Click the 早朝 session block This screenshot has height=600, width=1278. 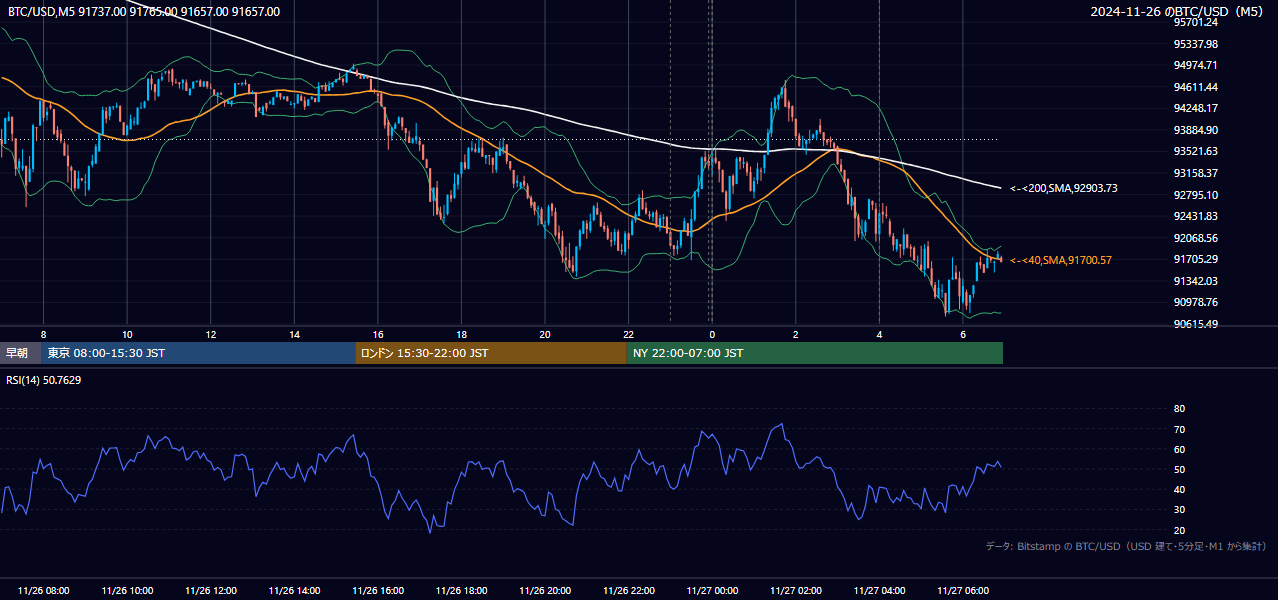coord(20,353)
